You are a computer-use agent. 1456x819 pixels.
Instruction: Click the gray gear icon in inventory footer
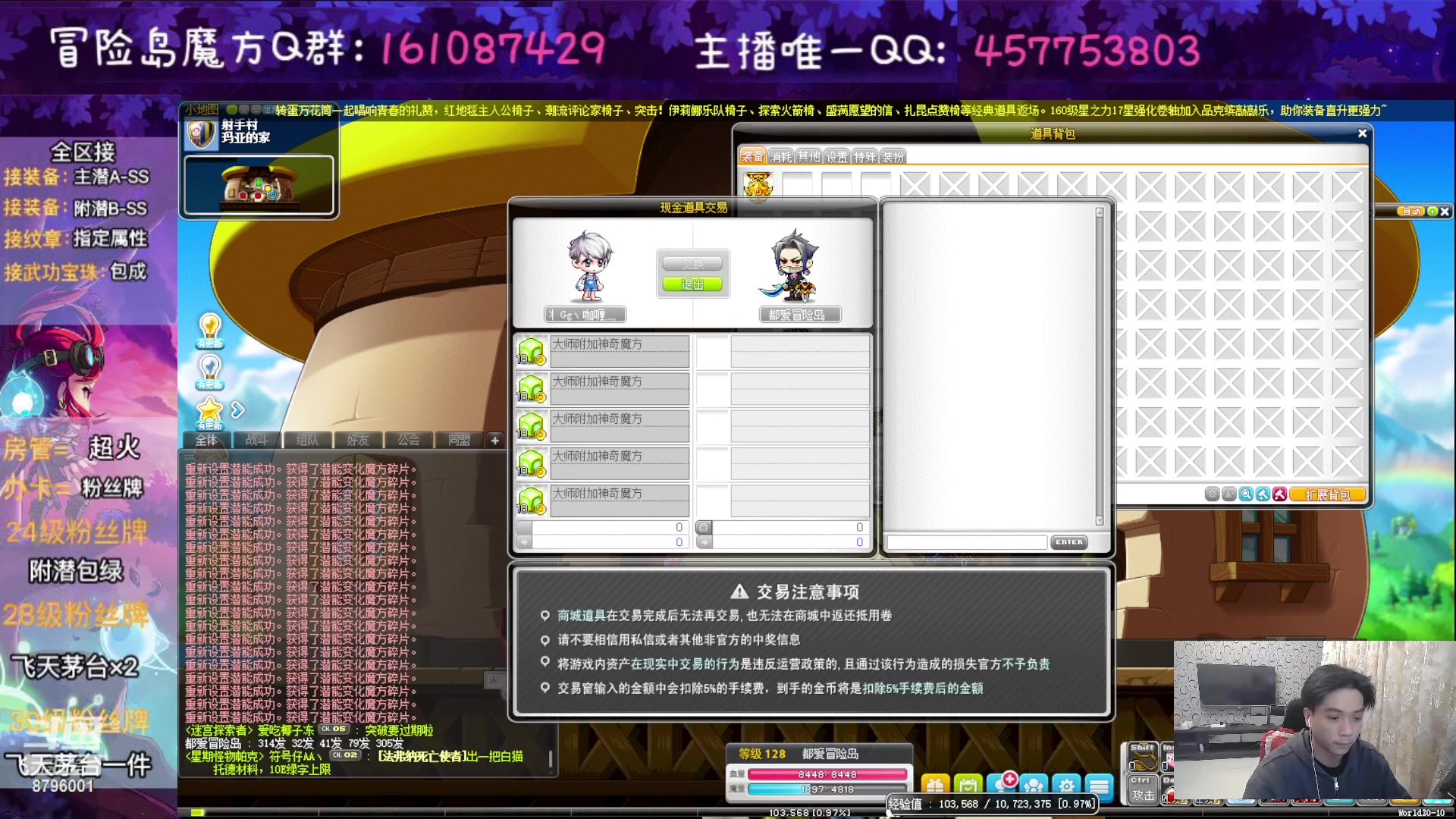pyautogui.click(x=1212, y=494)
